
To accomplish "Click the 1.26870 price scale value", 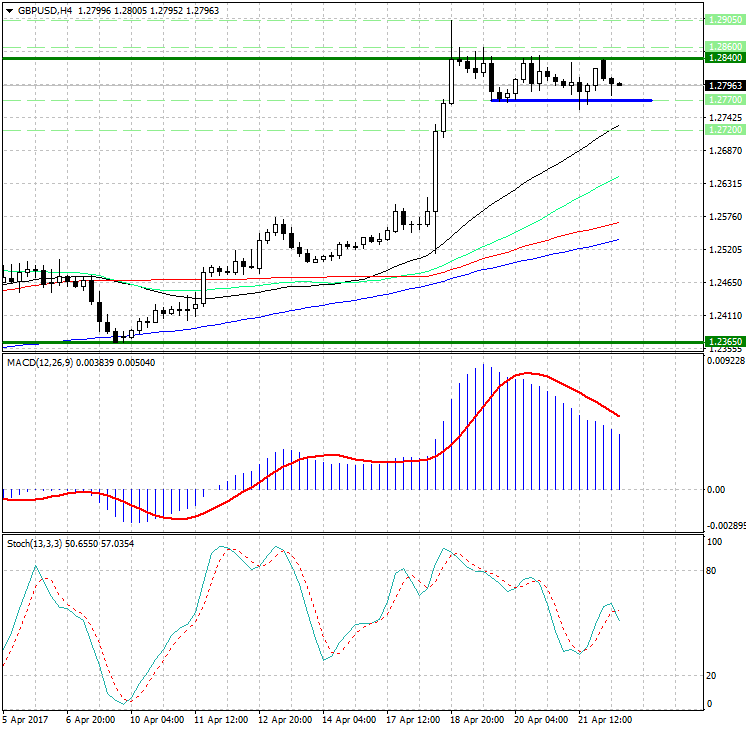I will 726,151.
